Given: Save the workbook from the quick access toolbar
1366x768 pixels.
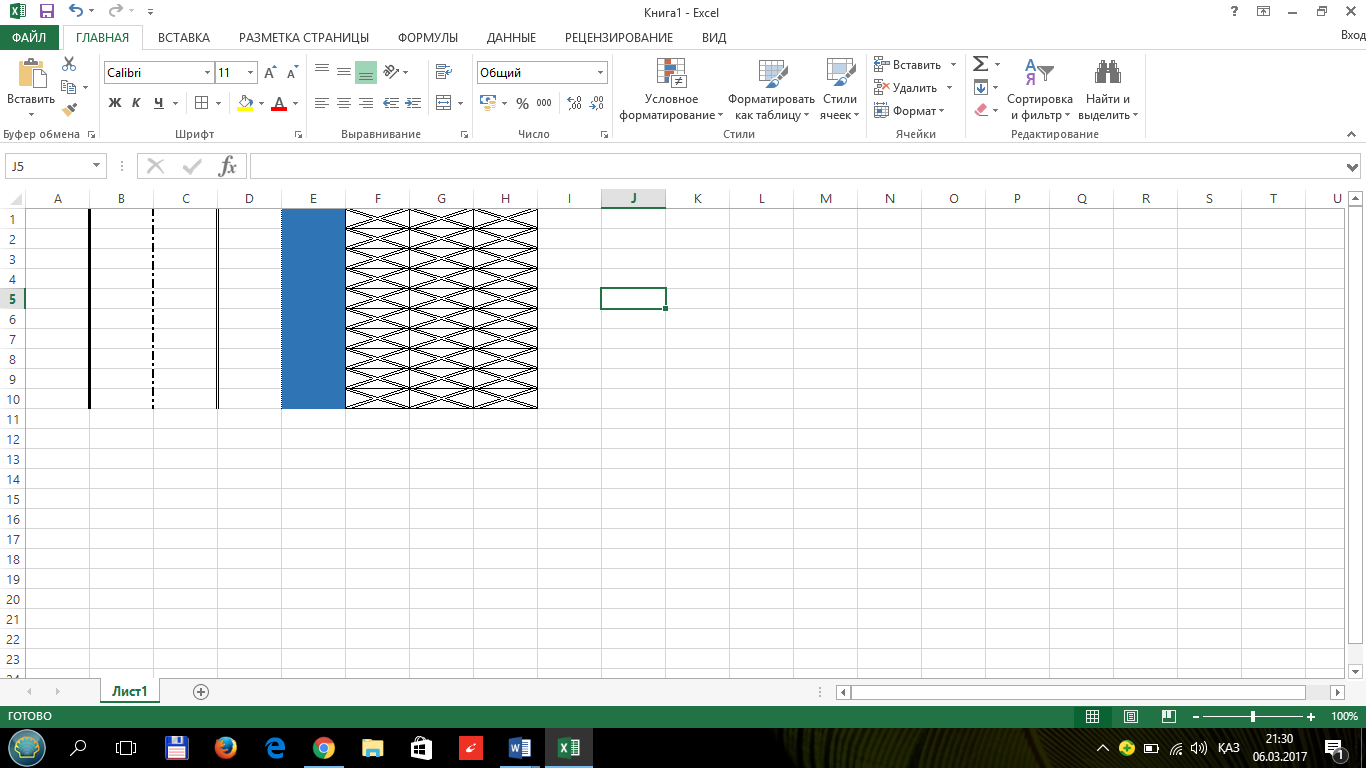Looking at the screenshot, I should click(x=47, y=12).
